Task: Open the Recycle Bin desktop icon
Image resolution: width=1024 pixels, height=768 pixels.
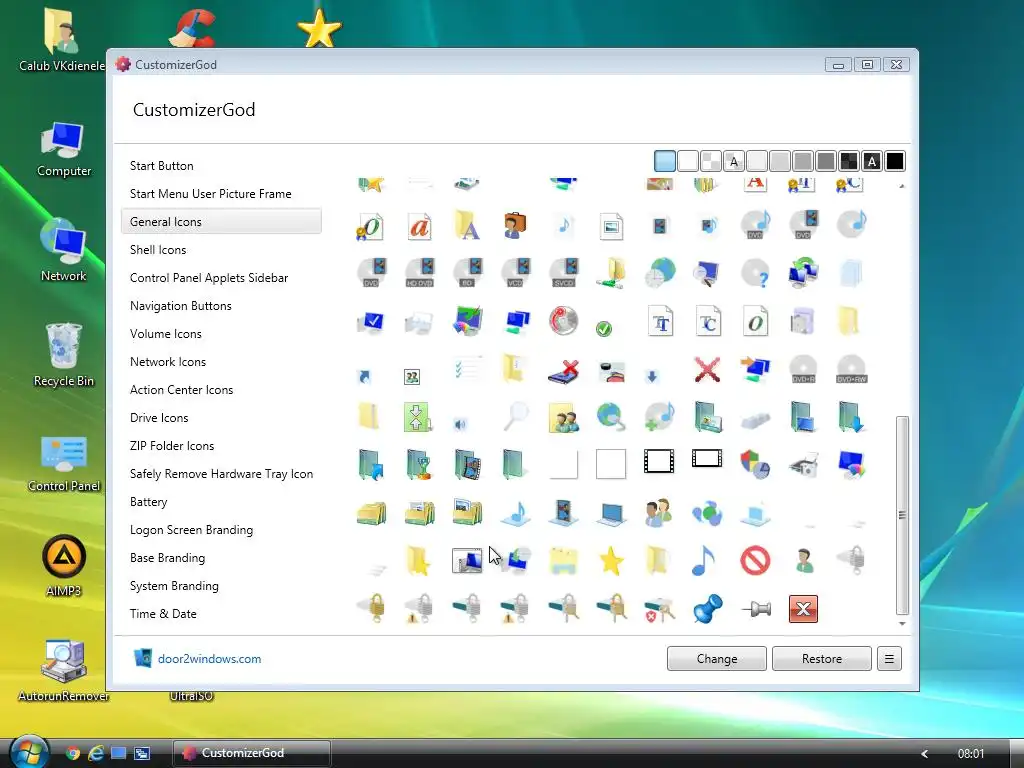Action: 63,355
